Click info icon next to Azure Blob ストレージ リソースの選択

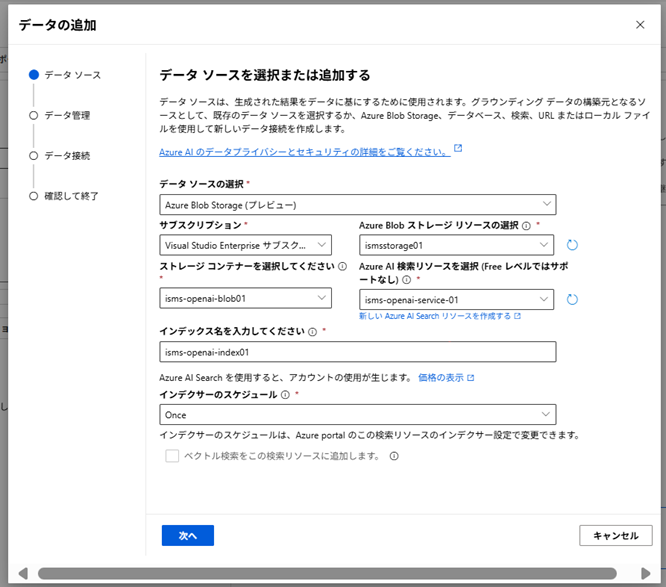[526, 226]
